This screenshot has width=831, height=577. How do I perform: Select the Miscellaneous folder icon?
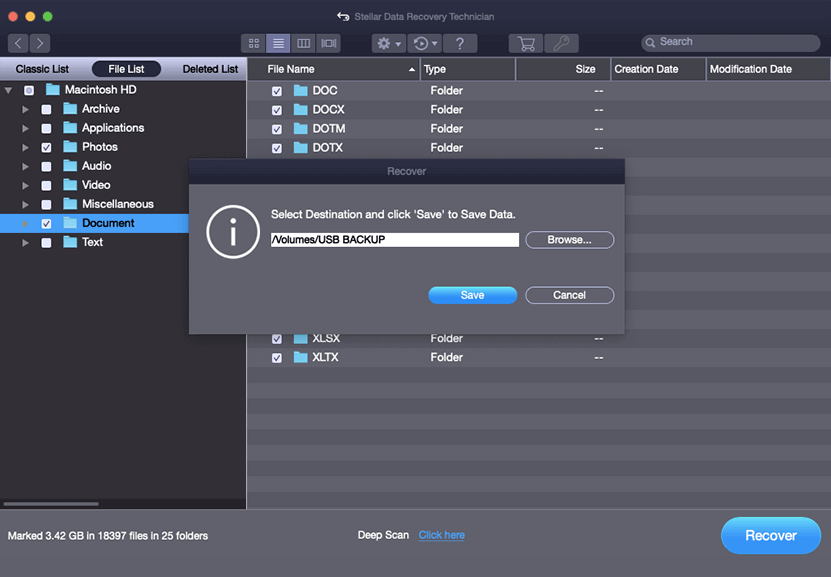point(70,204)
